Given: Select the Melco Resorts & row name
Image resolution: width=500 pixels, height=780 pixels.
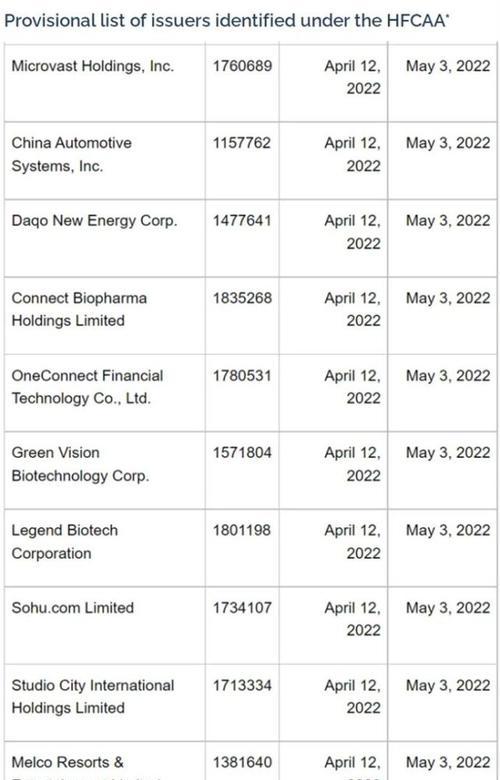Looking at the screenshot, I should (x=68, y=763).
